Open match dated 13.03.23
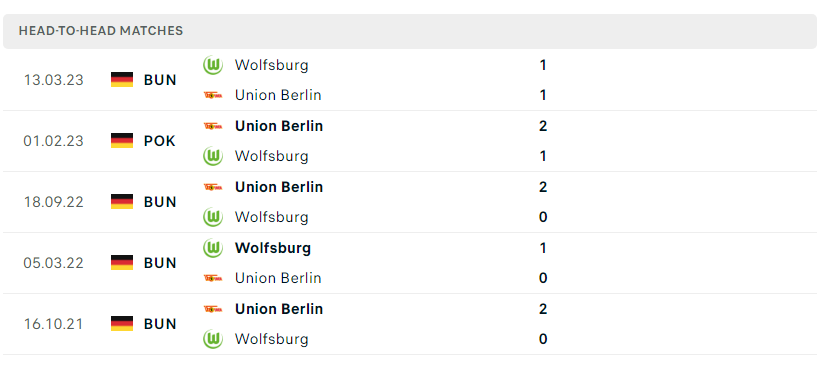The height and width of the screenshot is (375, 824). point(410,80)
